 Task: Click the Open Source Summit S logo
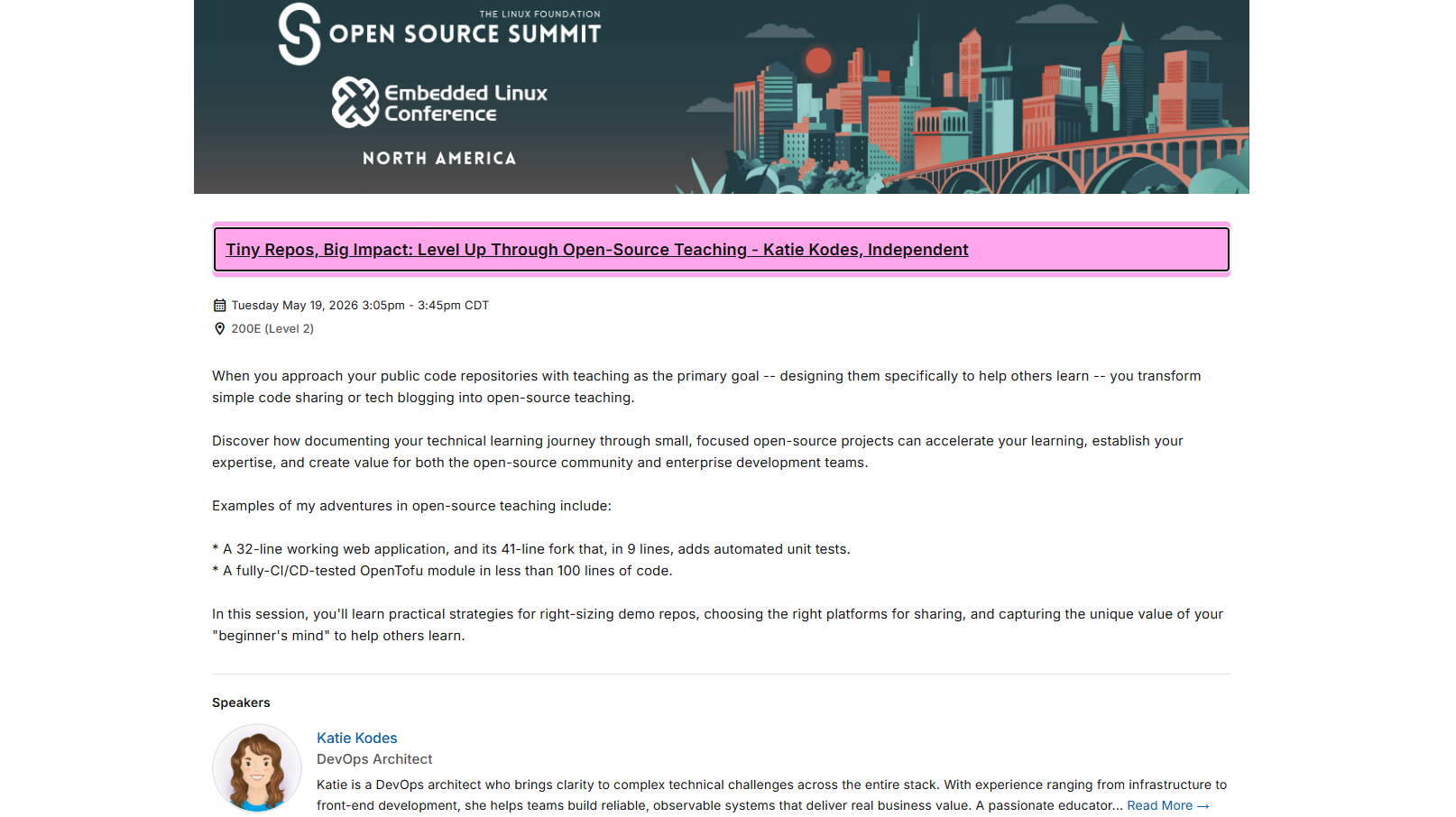point(299,34)
